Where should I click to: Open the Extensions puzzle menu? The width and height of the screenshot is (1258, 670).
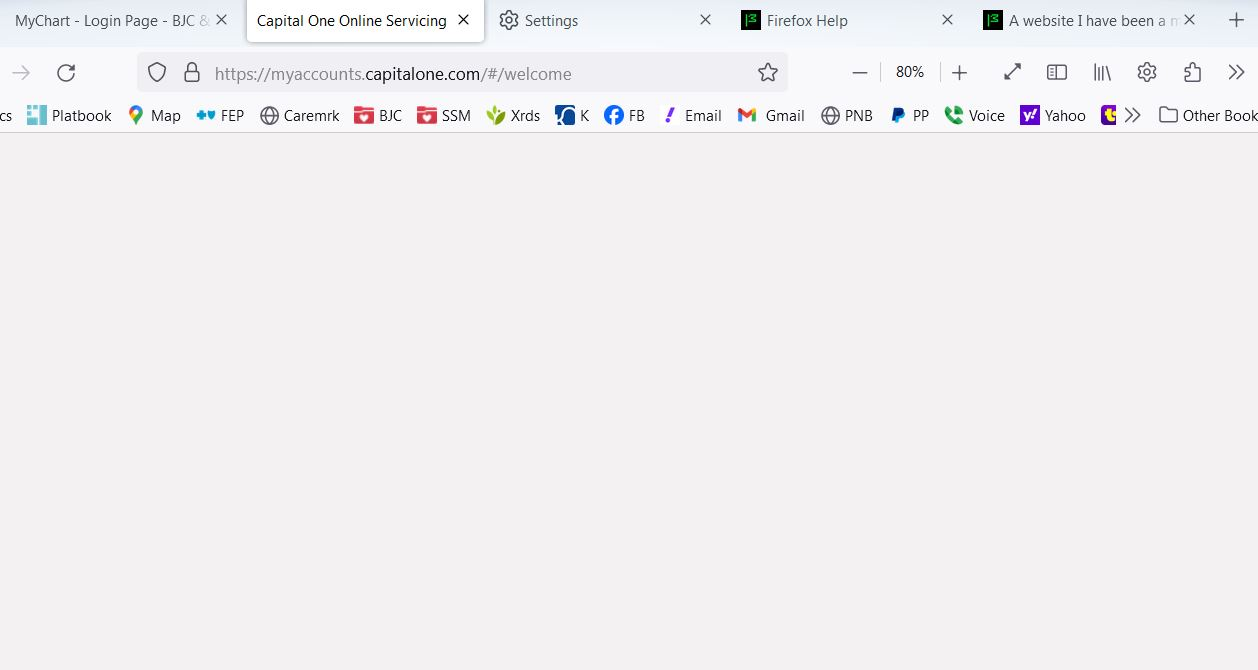coord(1192,72)
